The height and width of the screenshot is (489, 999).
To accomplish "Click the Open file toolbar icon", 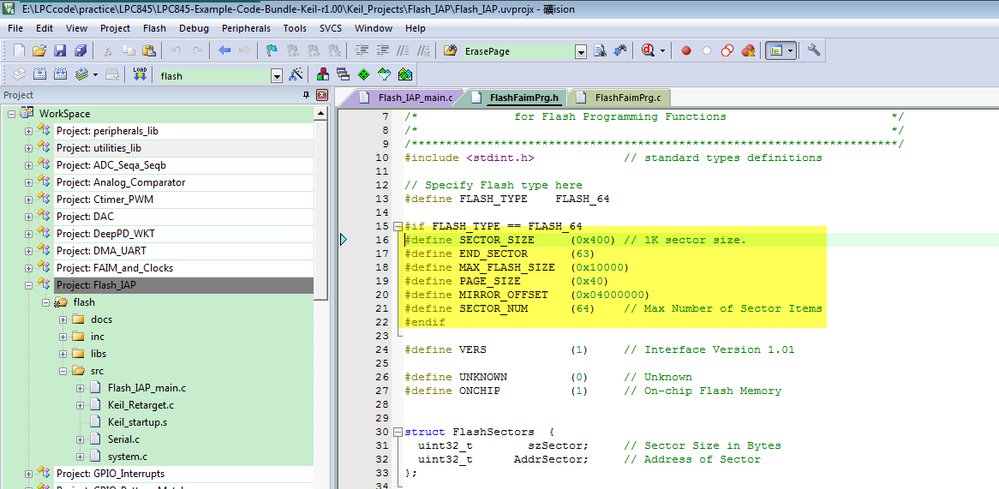I will click(39, 50).
